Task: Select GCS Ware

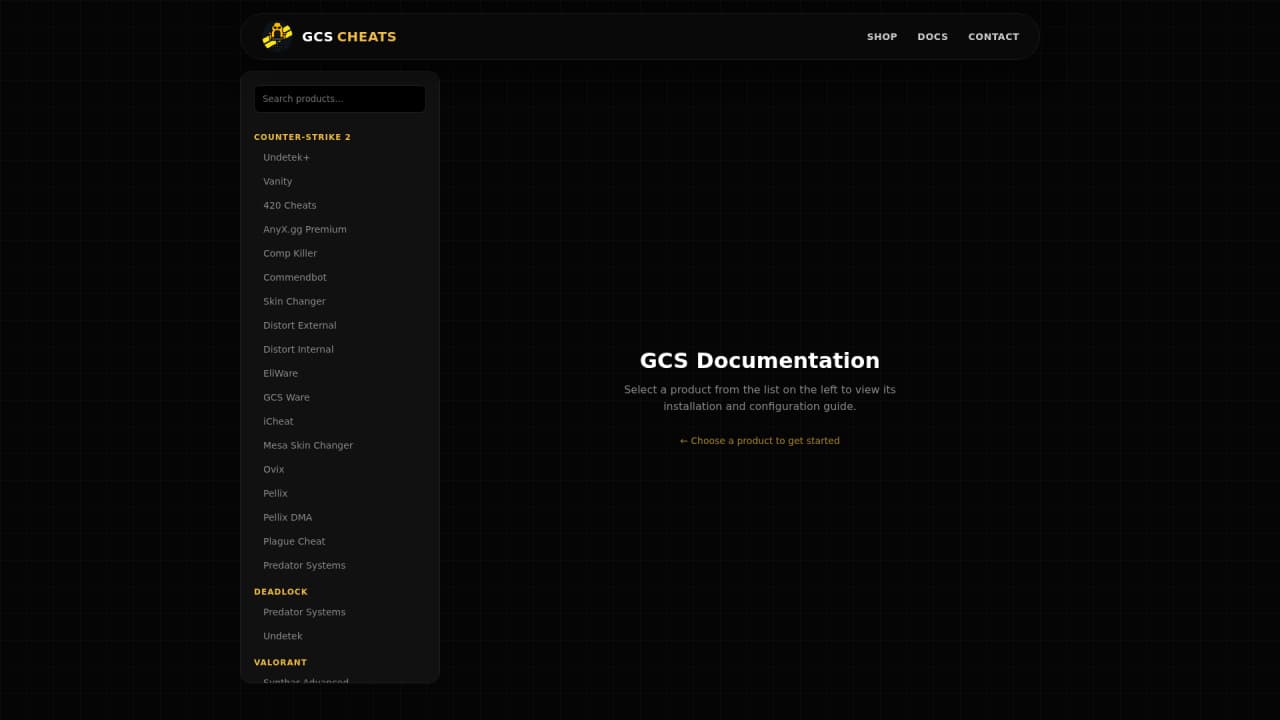Action: tap(340, 398)
